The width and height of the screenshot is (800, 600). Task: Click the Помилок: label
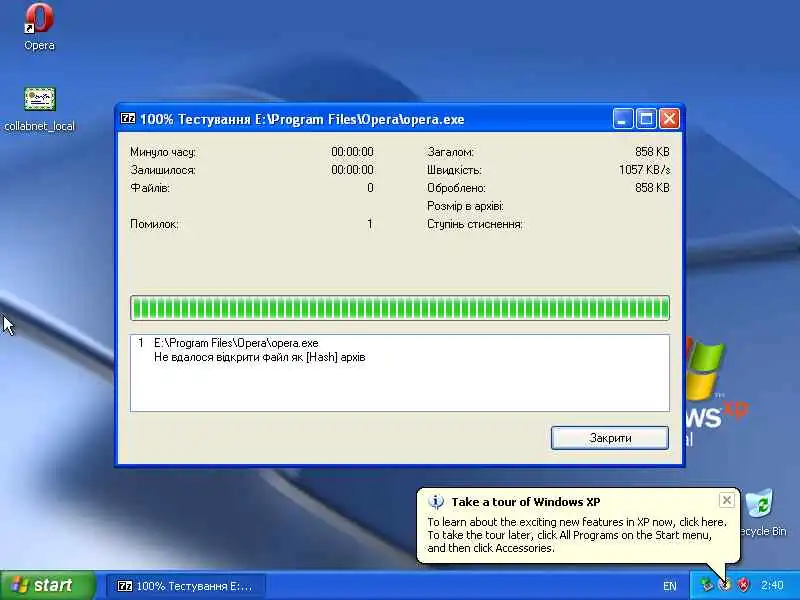pos(154,224)
